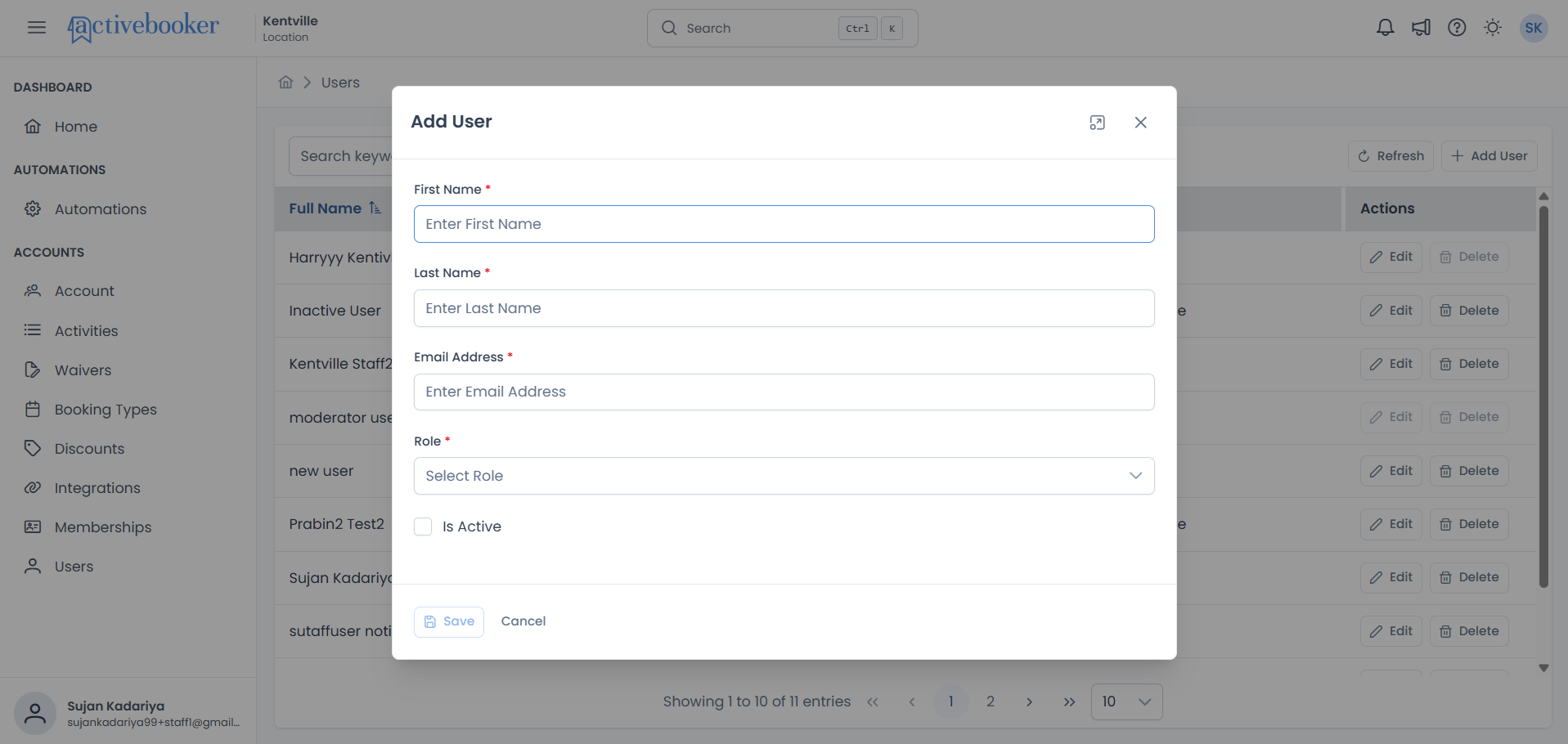Select page 2 in pagination
1568x744 pixels.
(x=991, y=701)
